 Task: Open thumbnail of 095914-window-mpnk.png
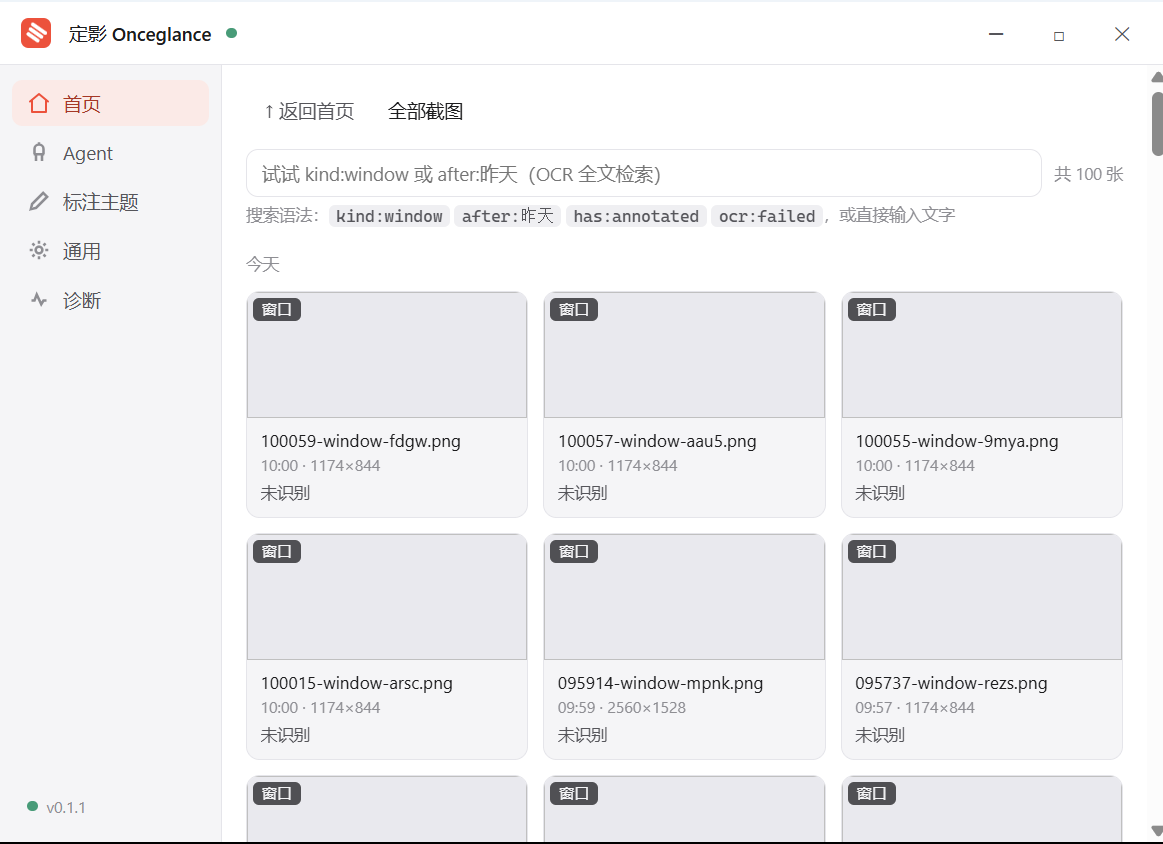685,597
